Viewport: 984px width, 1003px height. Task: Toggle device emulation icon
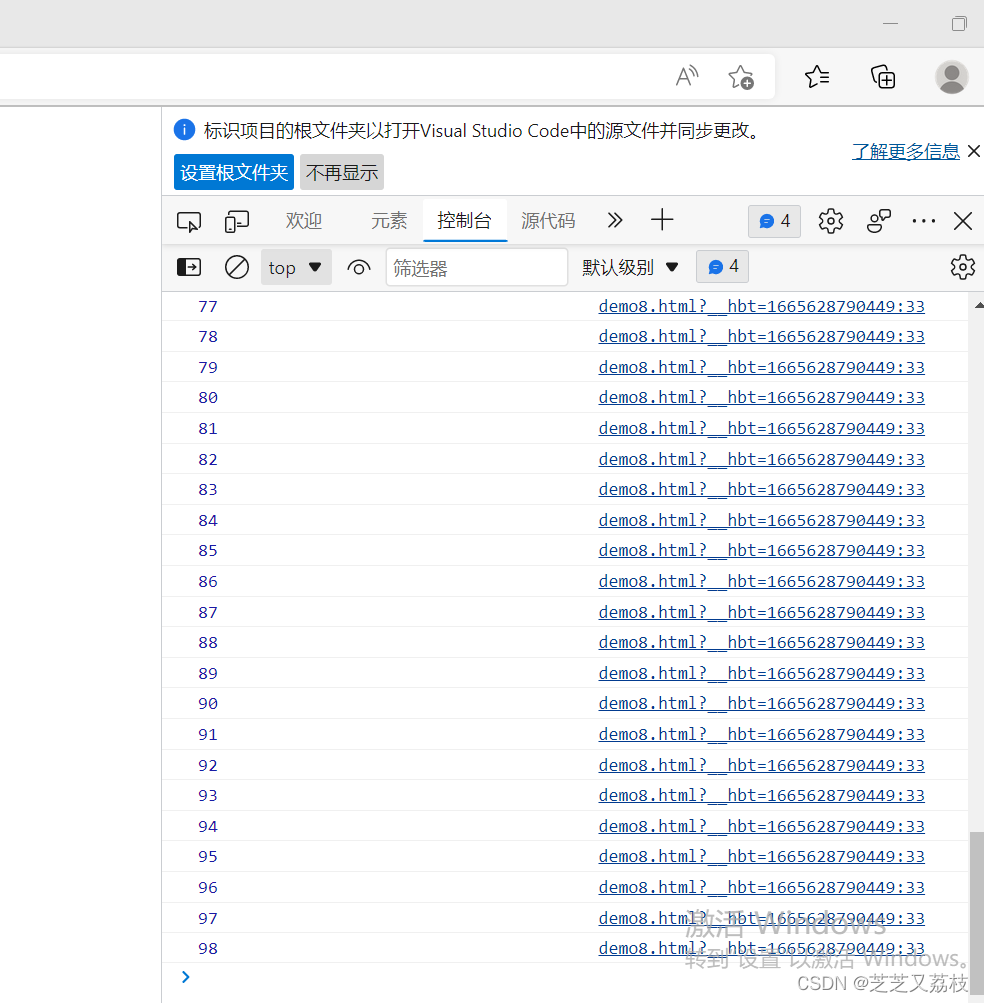pos(237,221)
